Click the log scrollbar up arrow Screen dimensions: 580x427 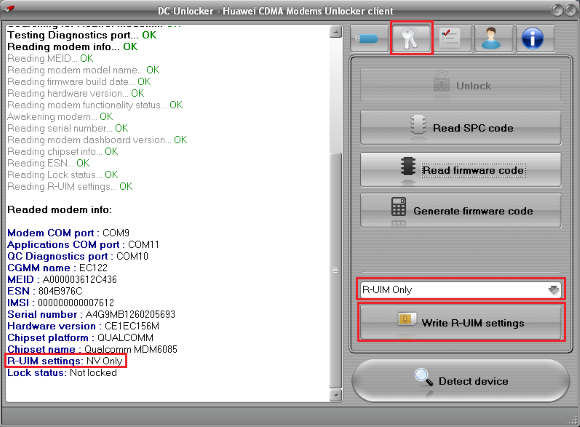(x=335, y=32)
